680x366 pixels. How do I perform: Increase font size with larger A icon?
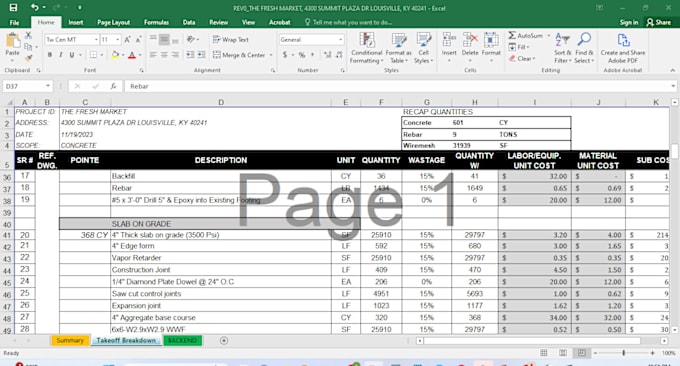(128, 39)
